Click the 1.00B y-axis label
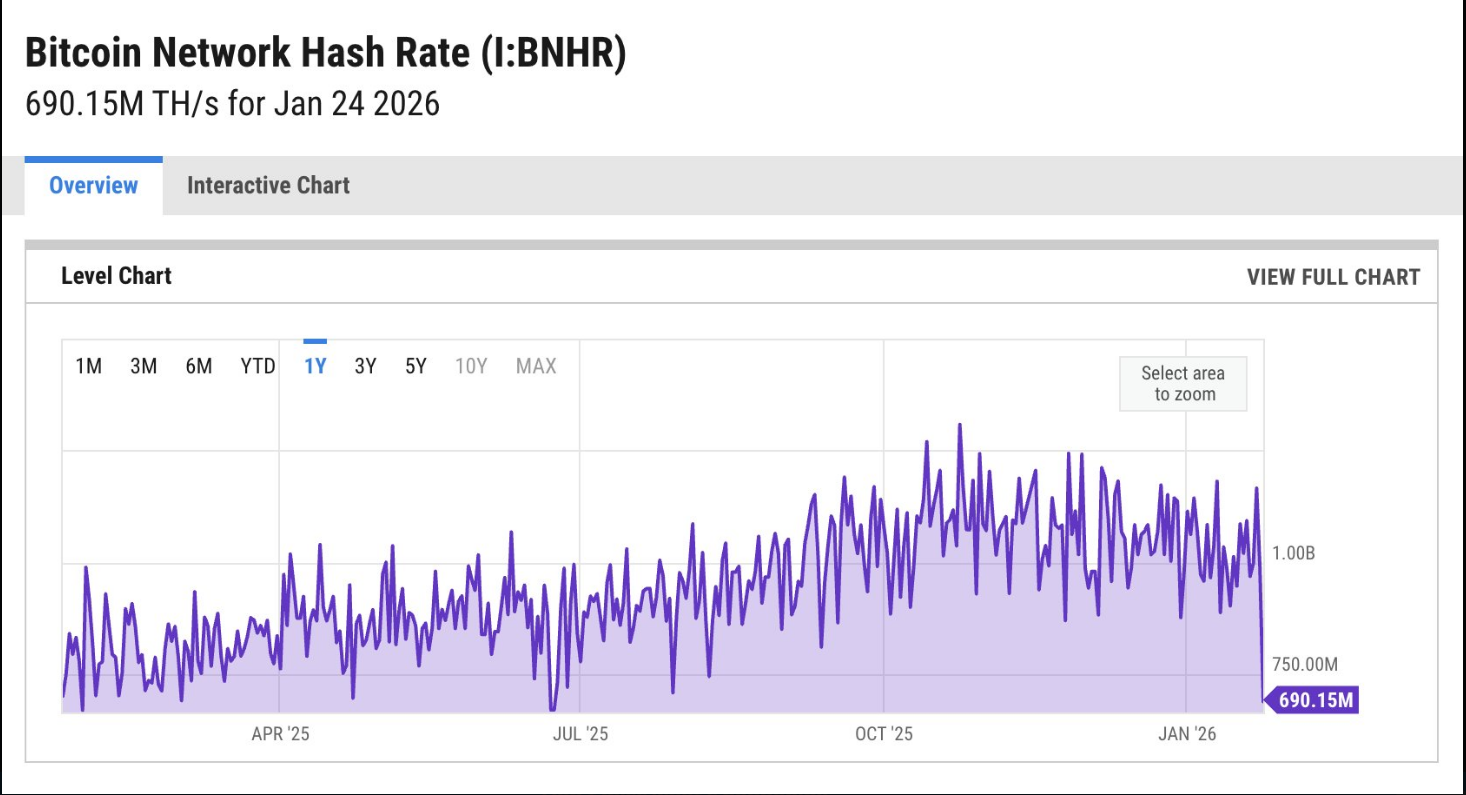The width and height of the screenshot is (1466, 795). click(1293, 554)
